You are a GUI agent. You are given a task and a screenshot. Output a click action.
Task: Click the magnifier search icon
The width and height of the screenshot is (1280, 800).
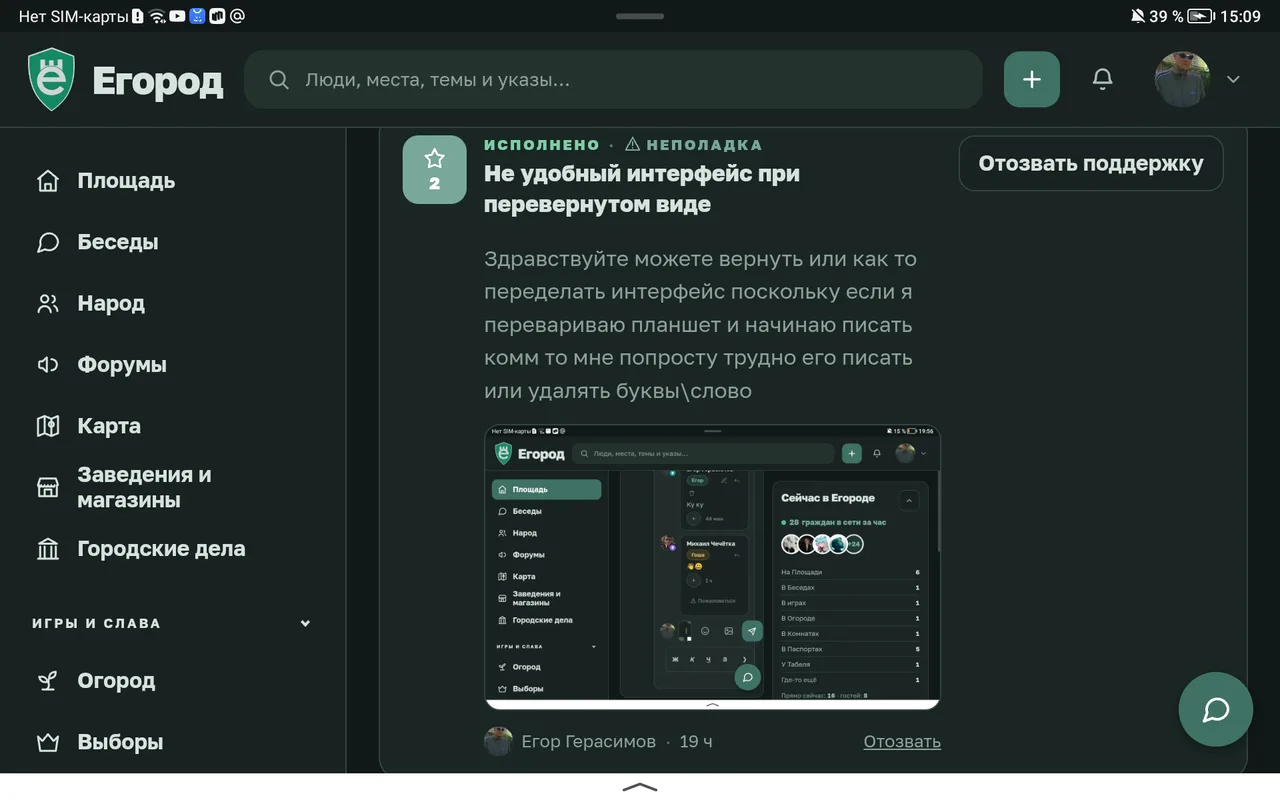(279, 80)
